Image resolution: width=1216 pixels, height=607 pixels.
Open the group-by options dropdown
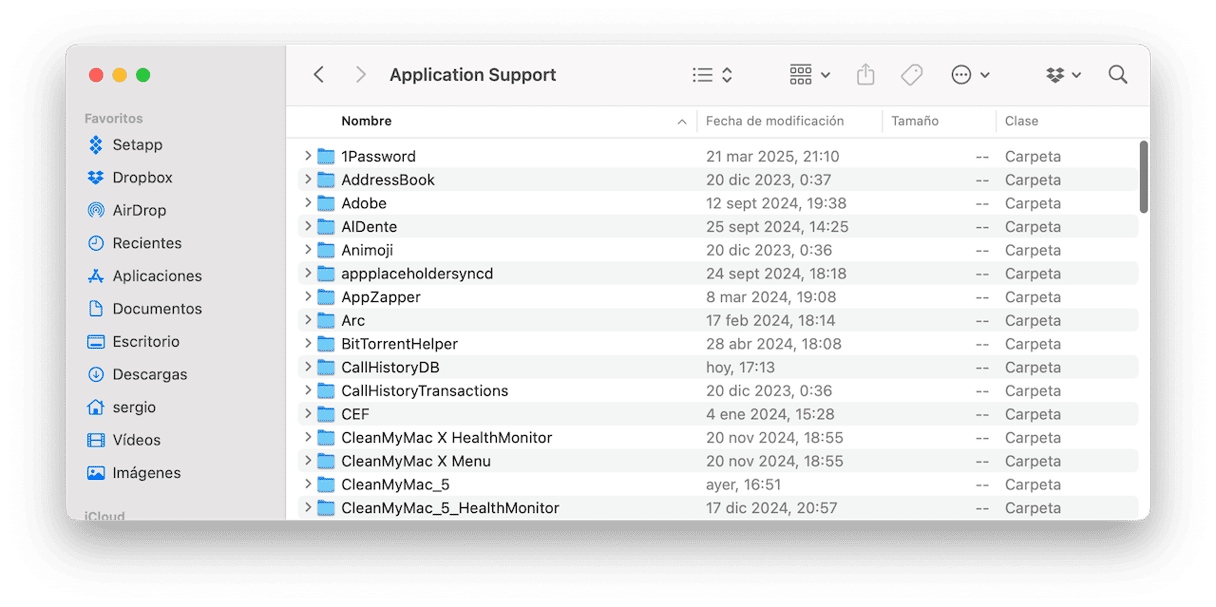810,75
